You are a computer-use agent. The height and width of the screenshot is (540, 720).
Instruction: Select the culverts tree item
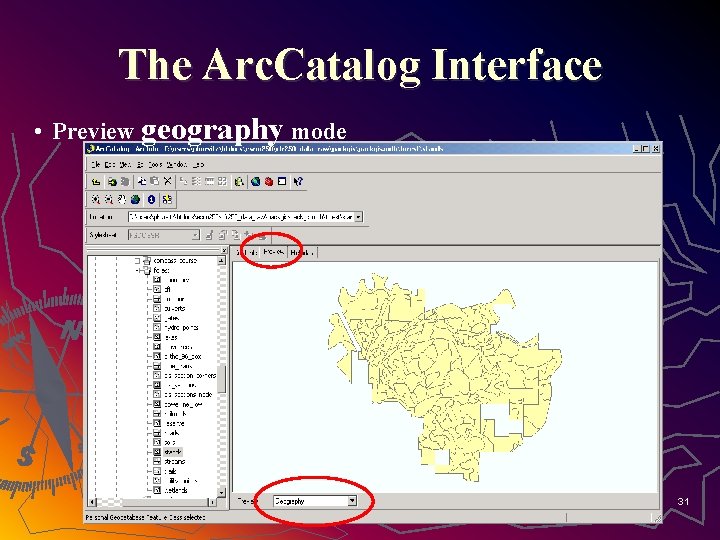click(x=174, y=309)
